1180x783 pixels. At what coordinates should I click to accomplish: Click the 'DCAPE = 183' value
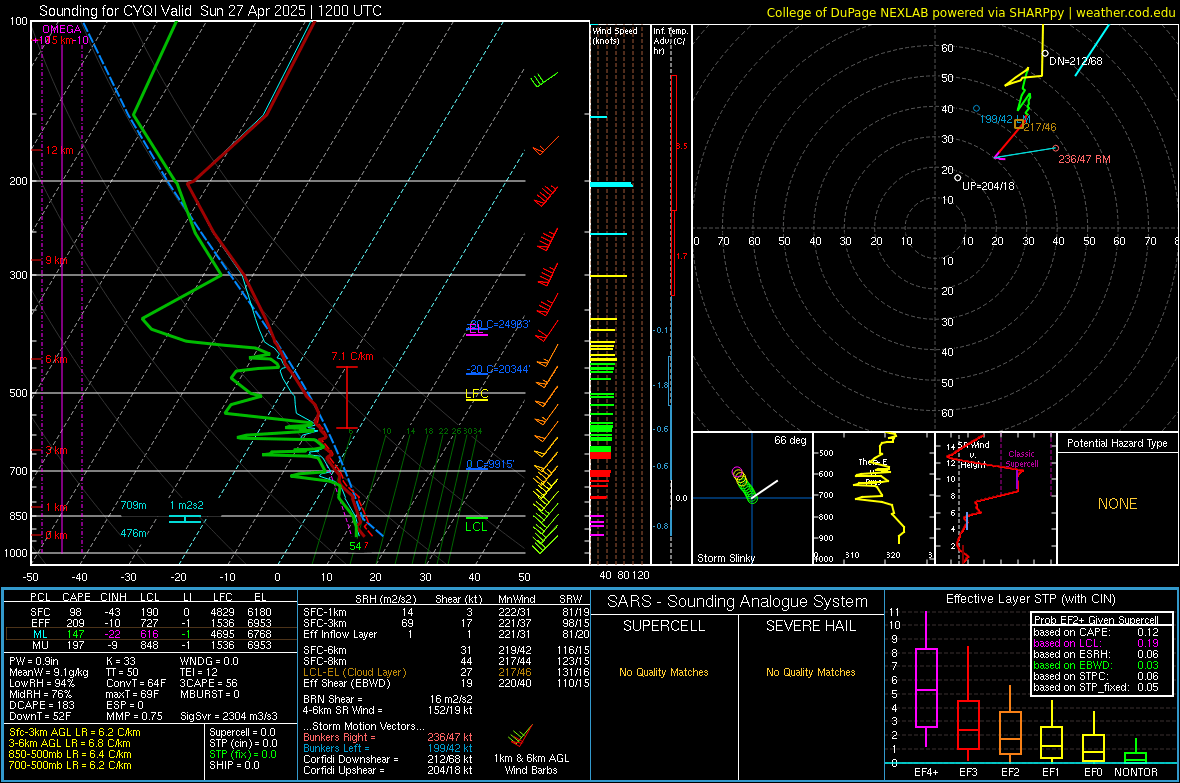43,705
